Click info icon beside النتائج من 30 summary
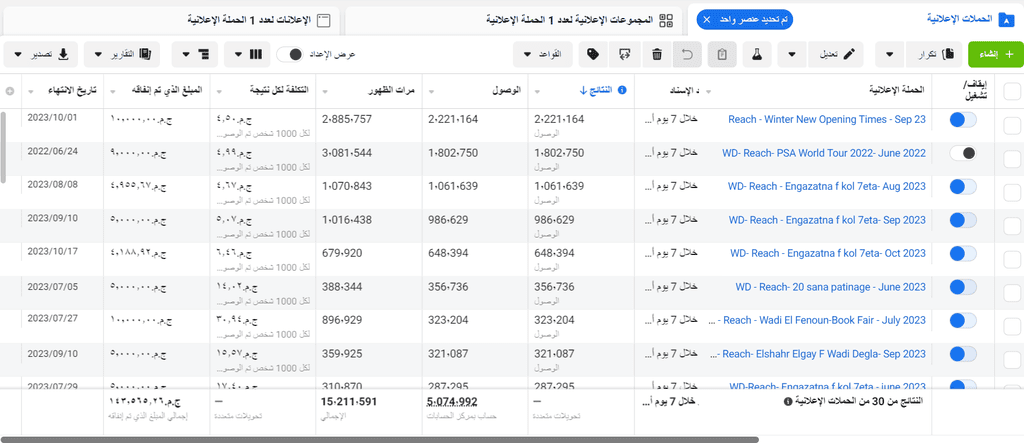The image size is (1024, 443). [788, 401]
